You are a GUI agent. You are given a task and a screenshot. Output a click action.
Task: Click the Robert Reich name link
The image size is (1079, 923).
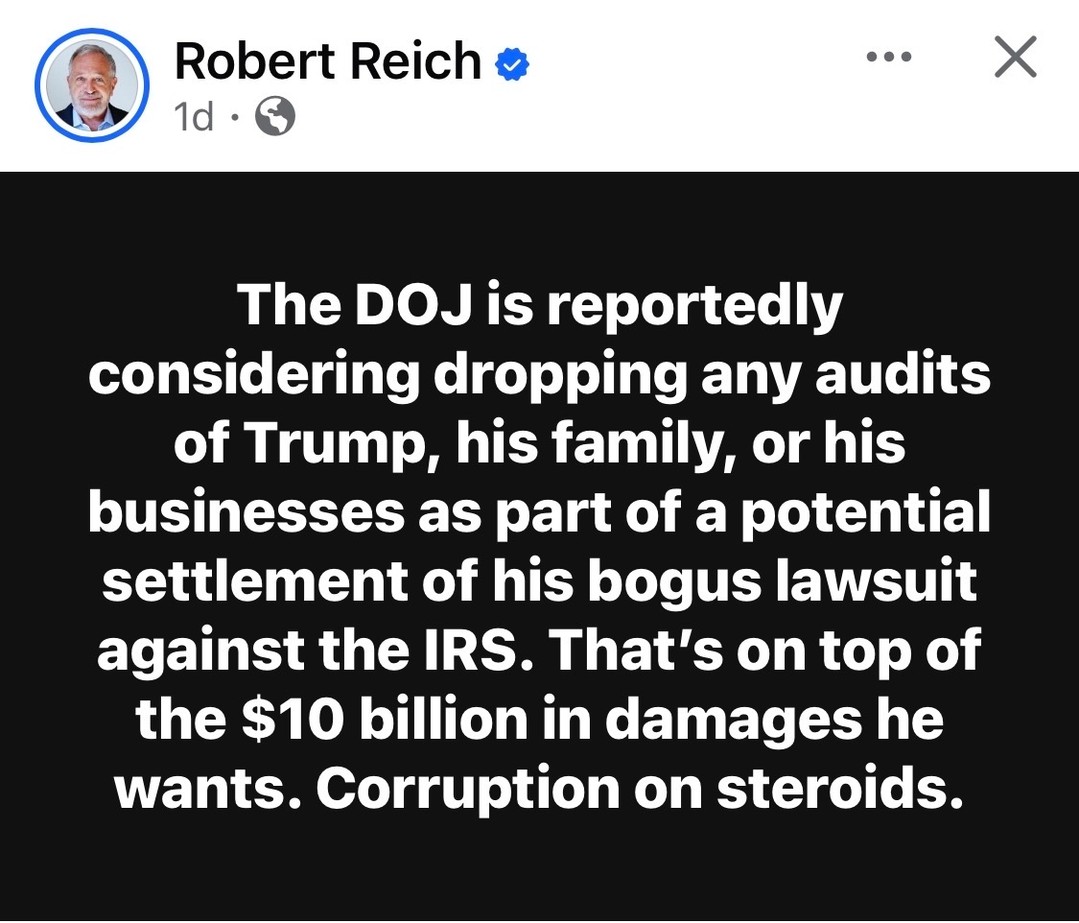(328, 61)
